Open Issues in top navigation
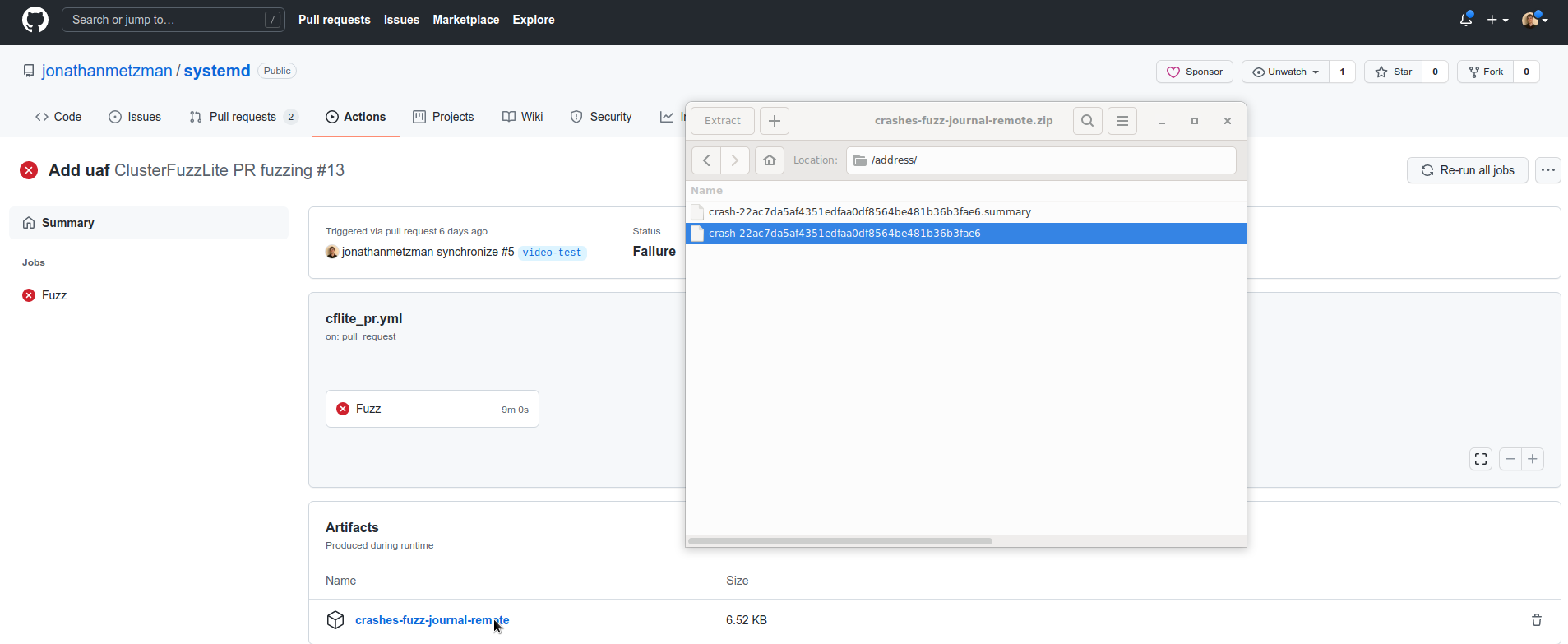 [x=401, y=20]
